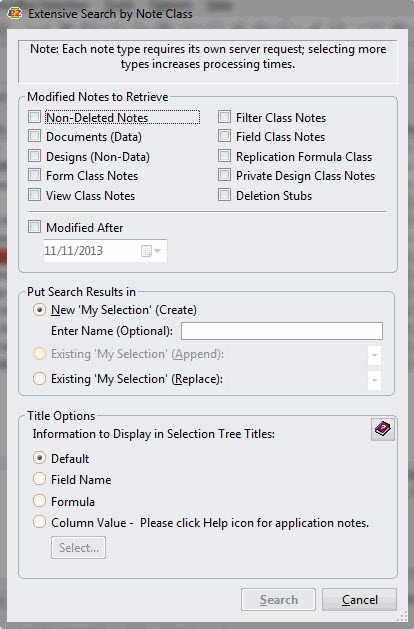Tick the Designs (Non-Data) checkbox
This screenshot has height=629, width=414.
click(x=34, y=155)
